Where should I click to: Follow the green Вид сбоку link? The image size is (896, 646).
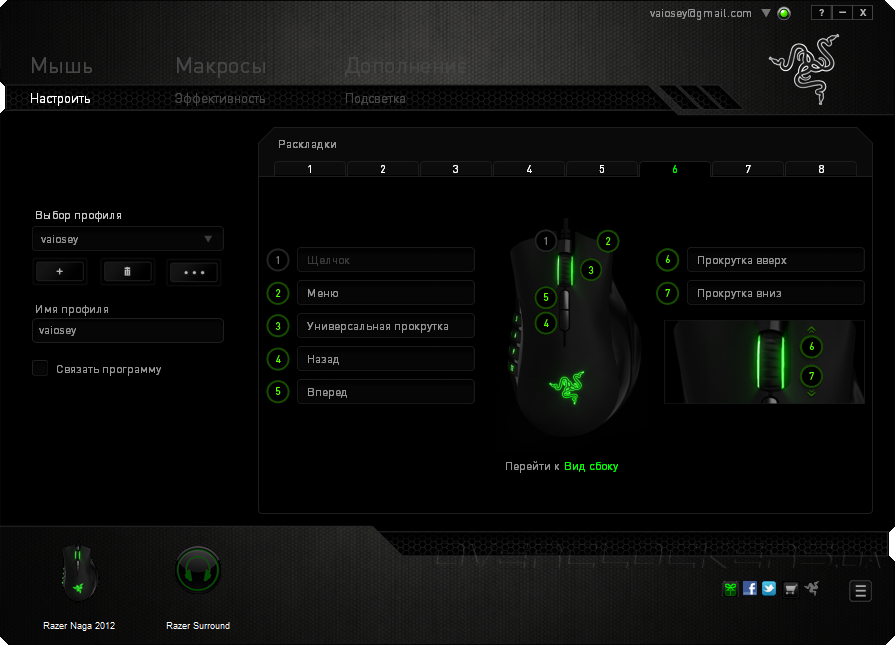(591, 466)
